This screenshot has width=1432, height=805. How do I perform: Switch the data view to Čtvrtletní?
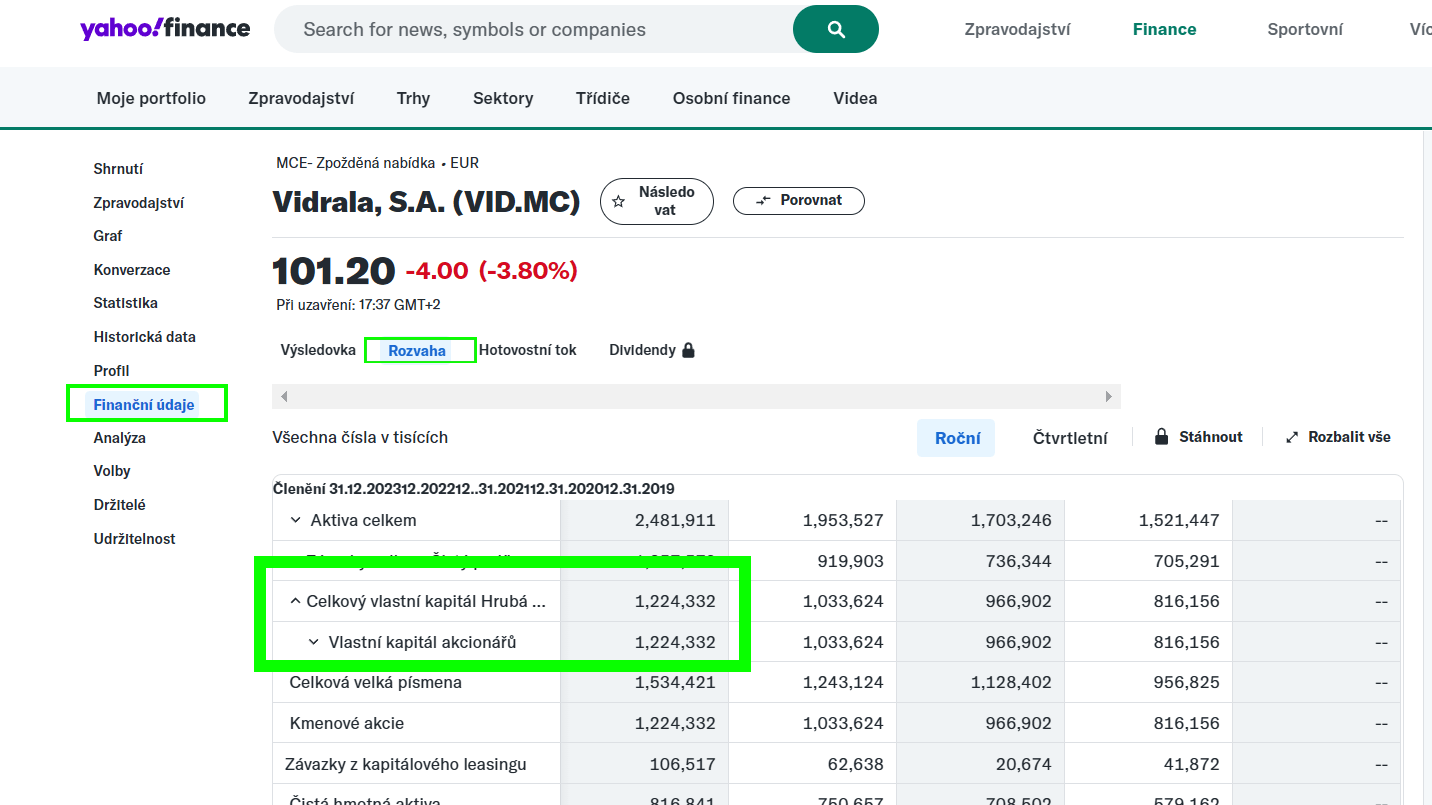tap(1070, 436)
